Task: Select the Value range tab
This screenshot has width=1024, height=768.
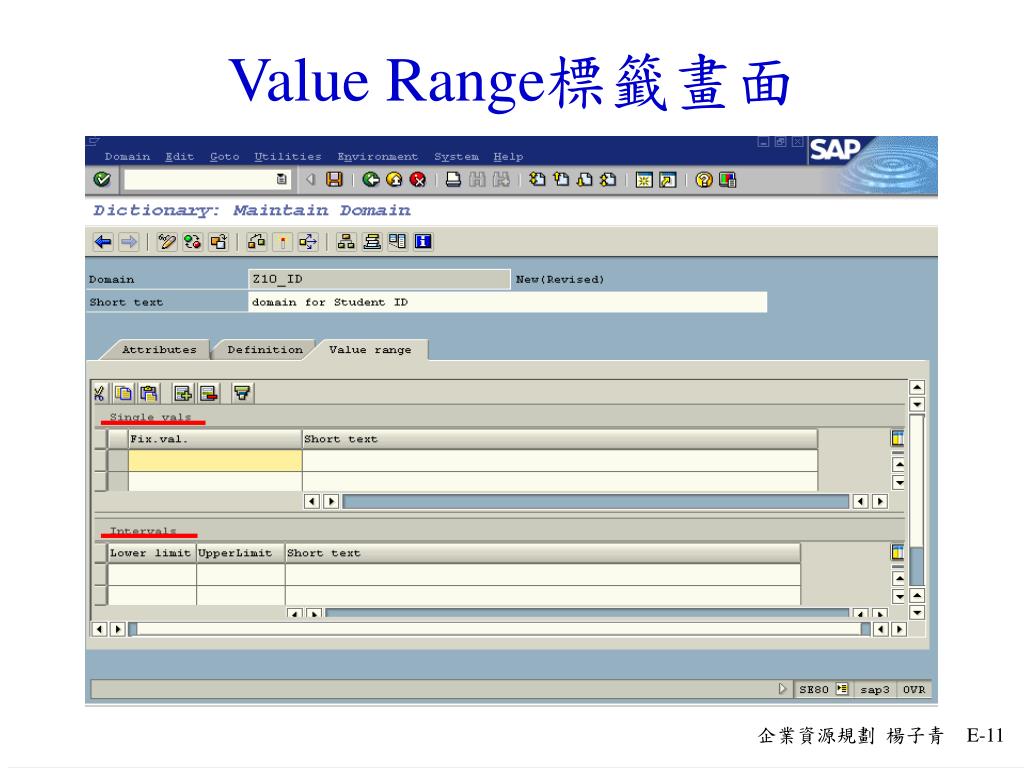Action: point(370,349)
